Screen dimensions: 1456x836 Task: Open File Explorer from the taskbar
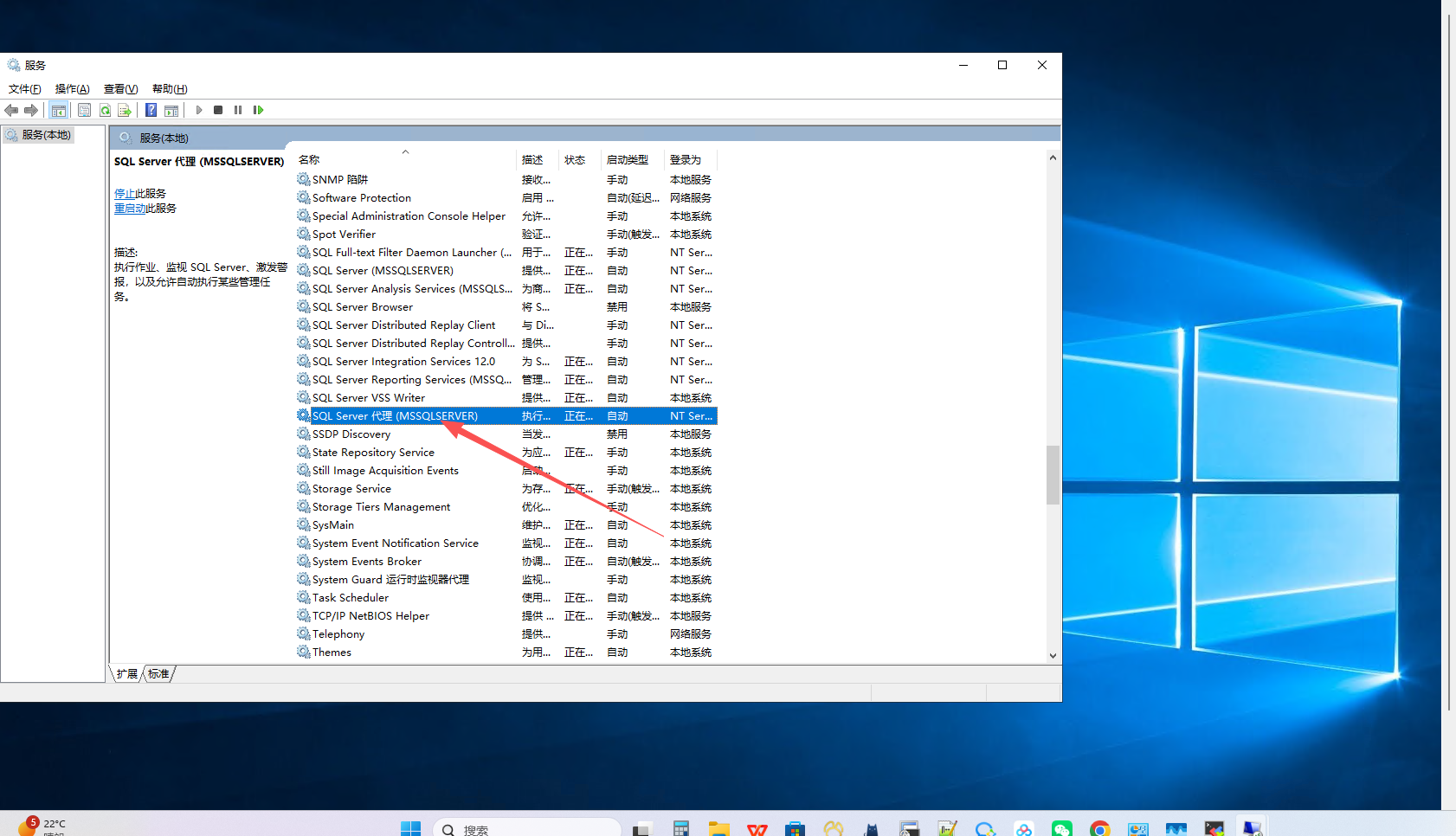click(x=718, y=829)
